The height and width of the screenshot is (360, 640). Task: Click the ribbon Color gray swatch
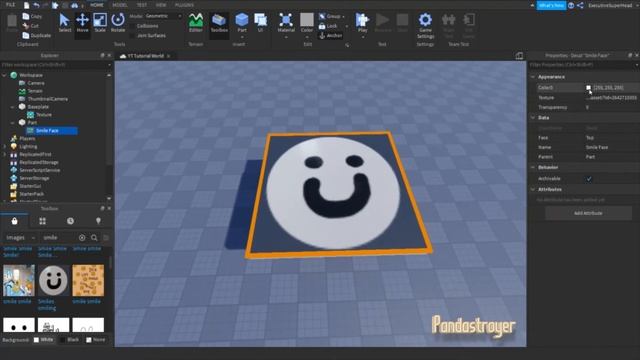pyautogui.click(x=307, y=20)
